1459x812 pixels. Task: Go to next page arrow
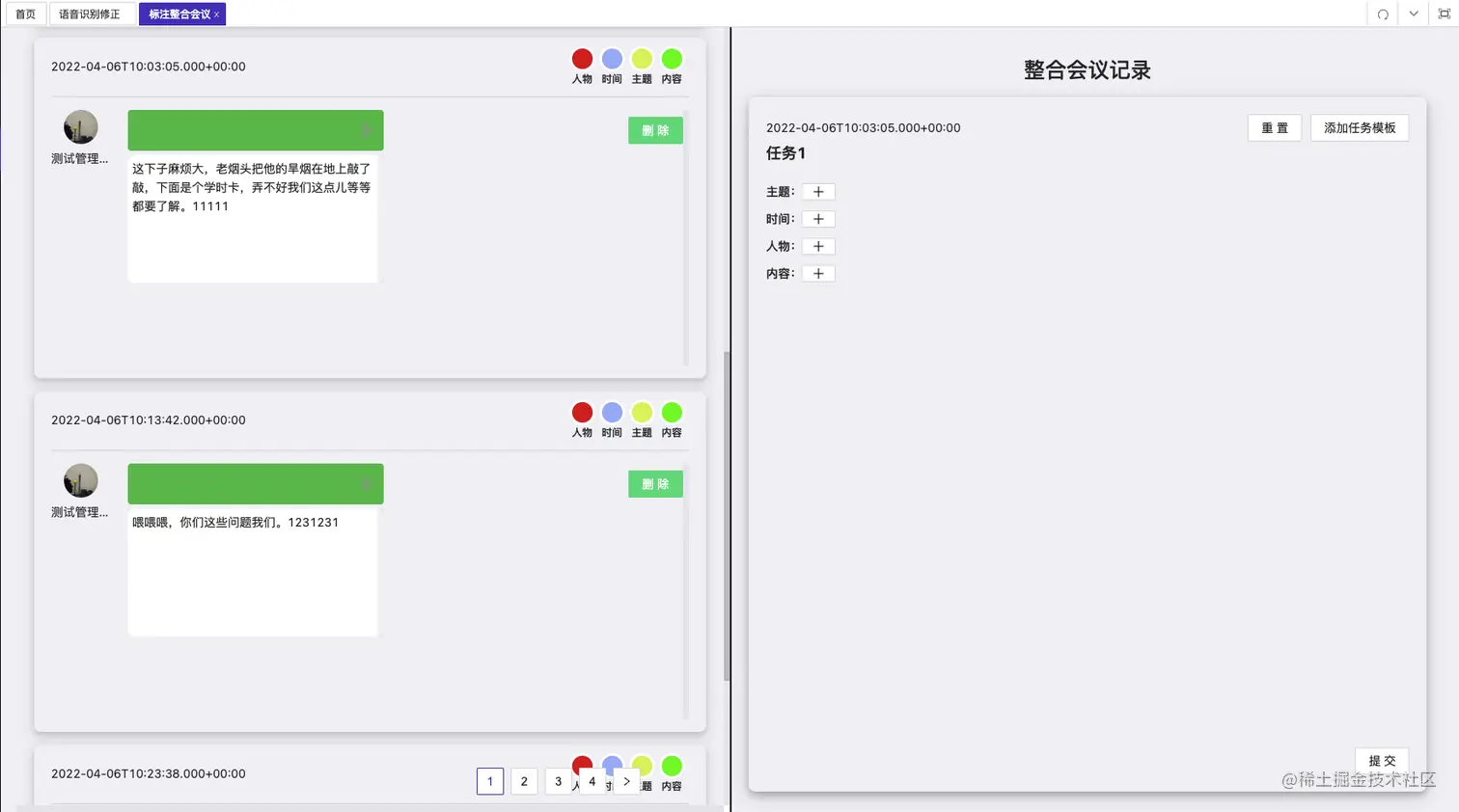tap(626, 781)
